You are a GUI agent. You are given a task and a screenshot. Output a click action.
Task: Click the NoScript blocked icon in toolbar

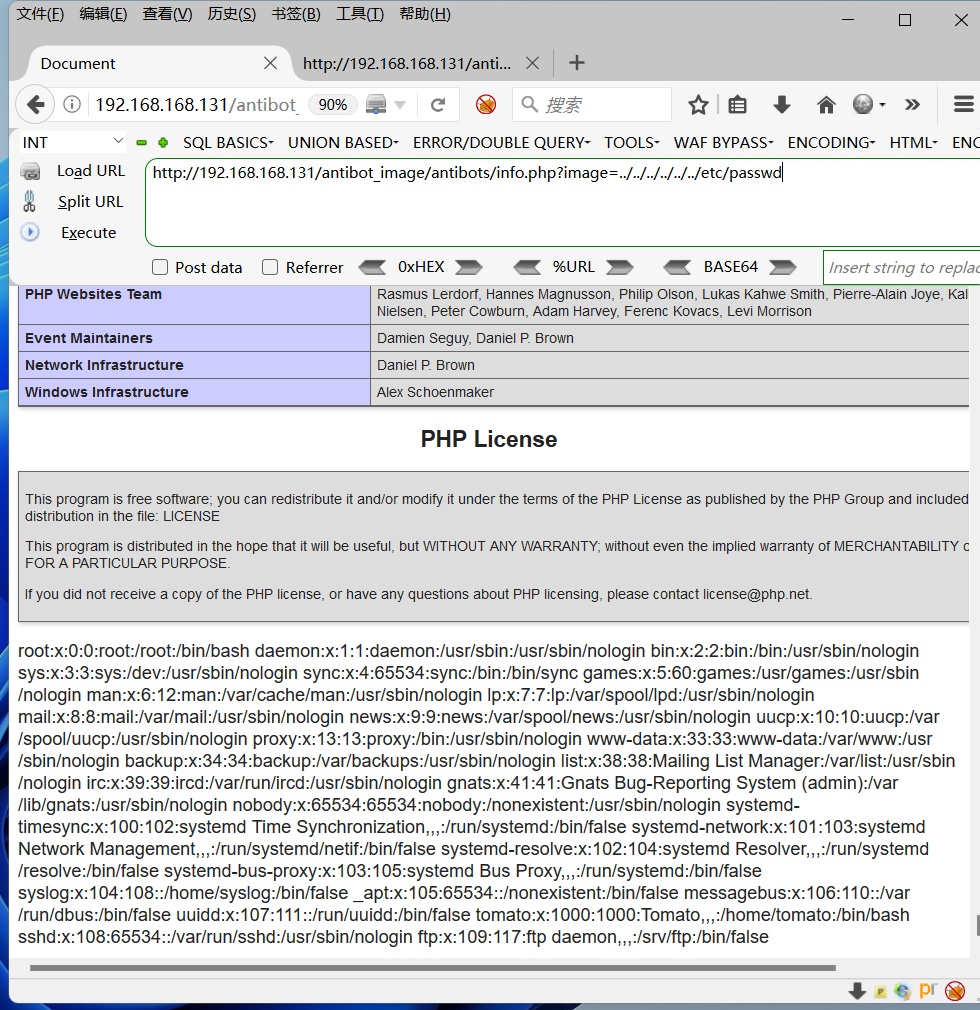pyautogui.click(x=486, y=104)
